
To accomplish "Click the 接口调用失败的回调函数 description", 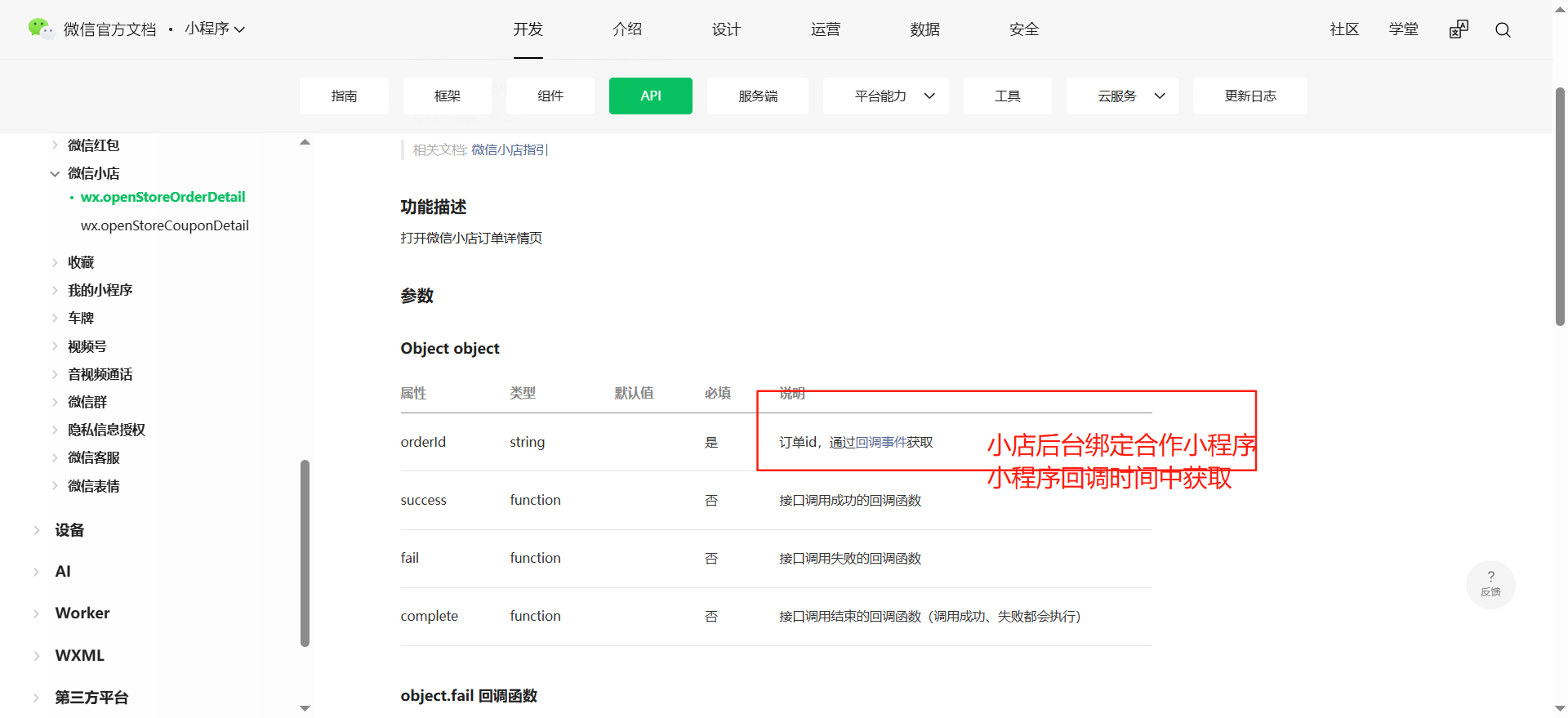I will tap(850, 559).
